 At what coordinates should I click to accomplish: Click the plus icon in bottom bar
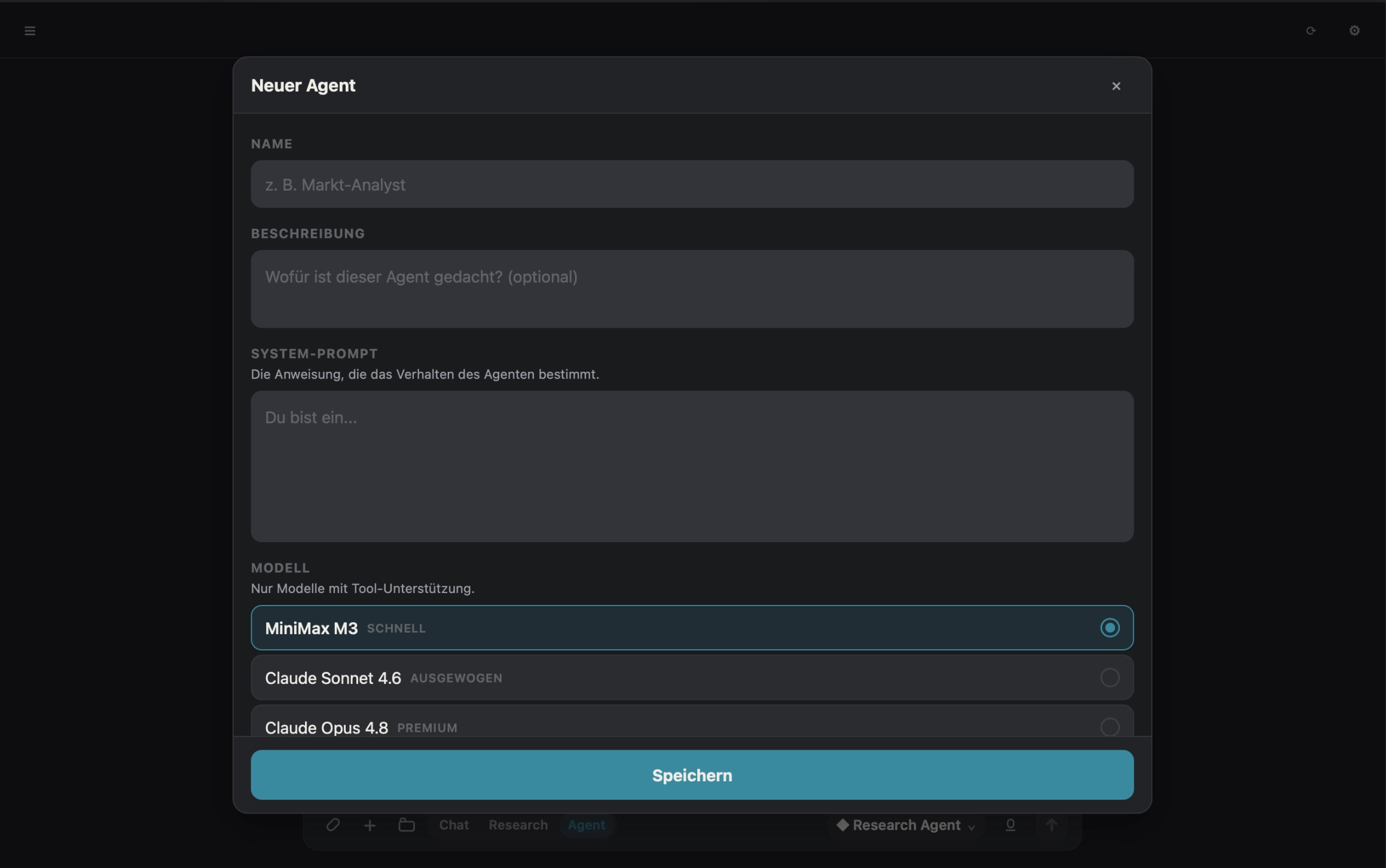coord(370,825)
